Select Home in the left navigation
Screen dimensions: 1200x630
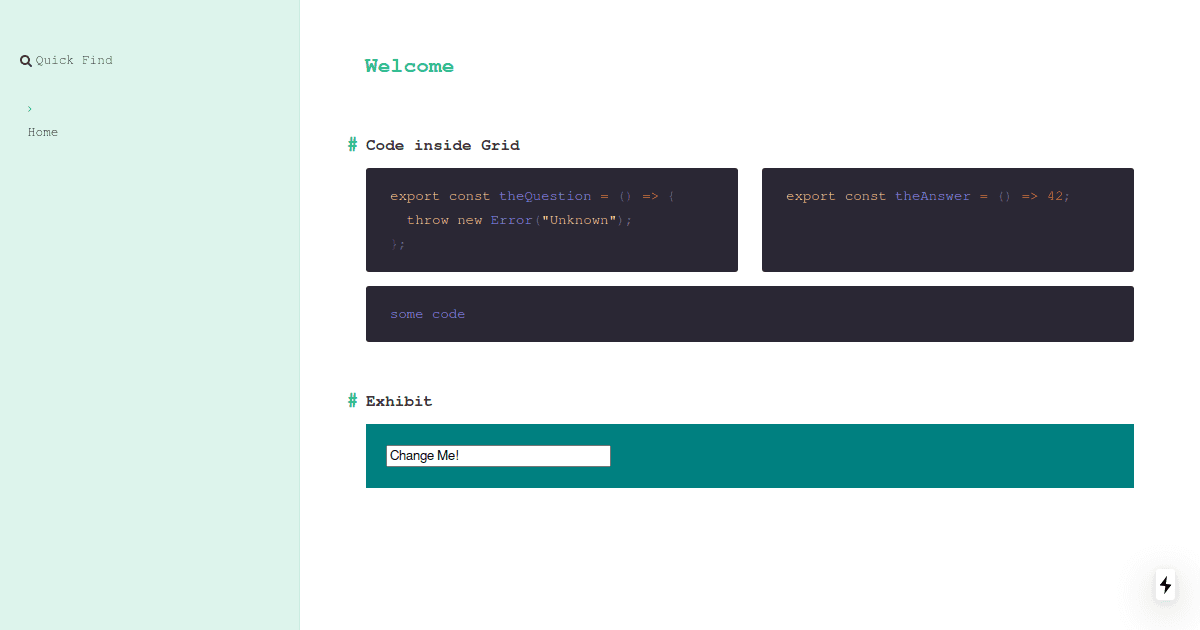pos(43,132)
